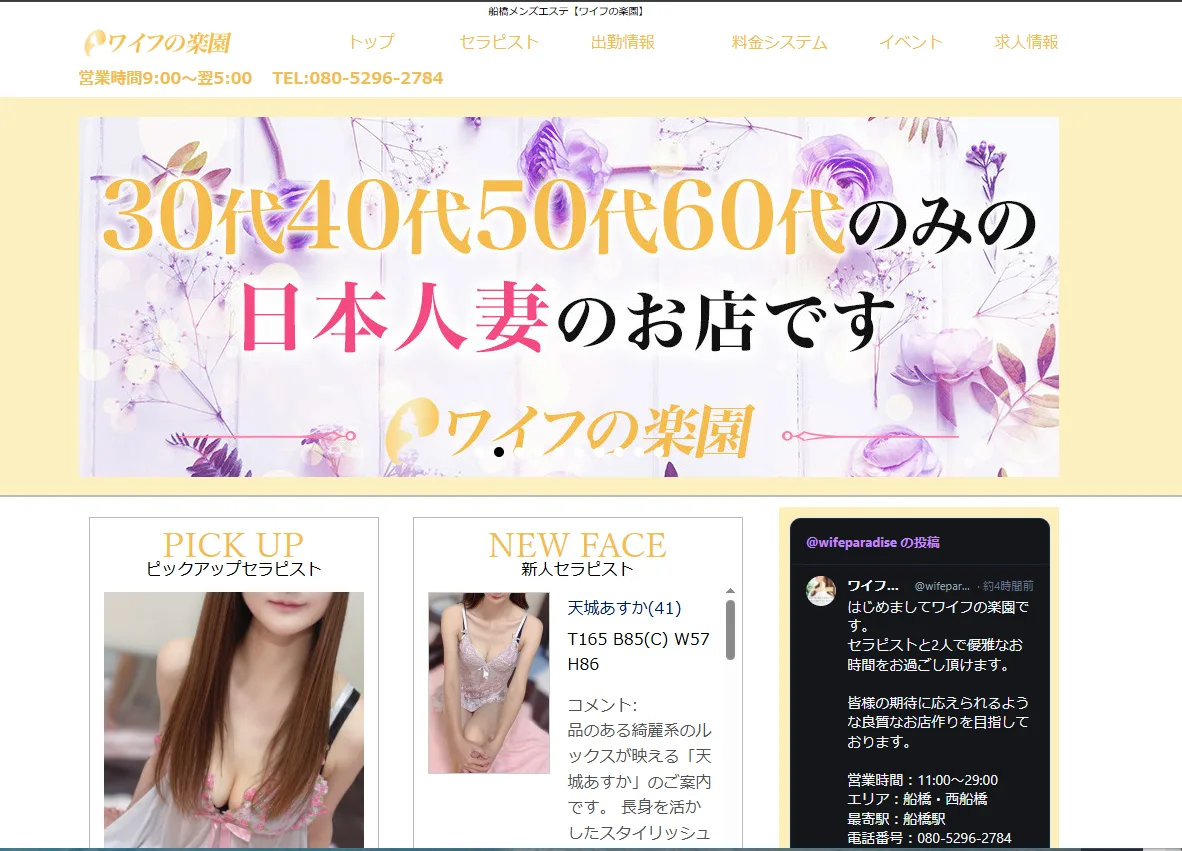Click the tweet text はじめましてワイフの楽園で
The image size is (1182, 851).
(x=938, y=607)
